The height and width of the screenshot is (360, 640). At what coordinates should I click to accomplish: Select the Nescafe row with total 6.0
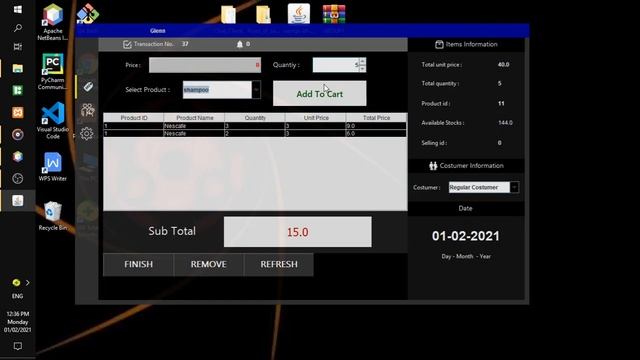(255, 133)
